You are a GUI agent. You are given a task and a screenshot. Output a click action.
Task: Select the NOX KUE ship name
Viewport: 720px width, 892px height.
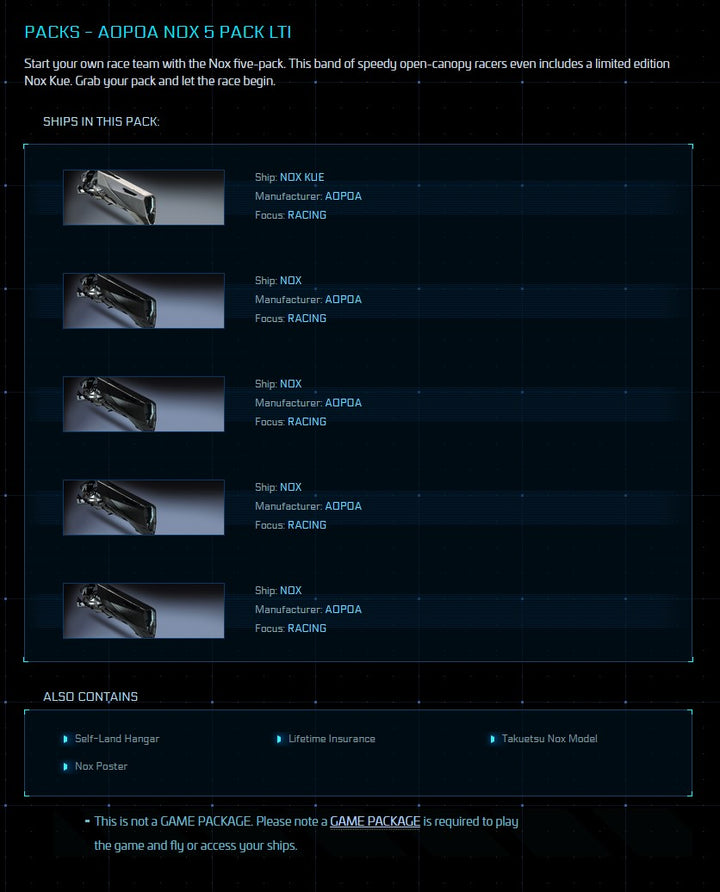pos(302,177)
